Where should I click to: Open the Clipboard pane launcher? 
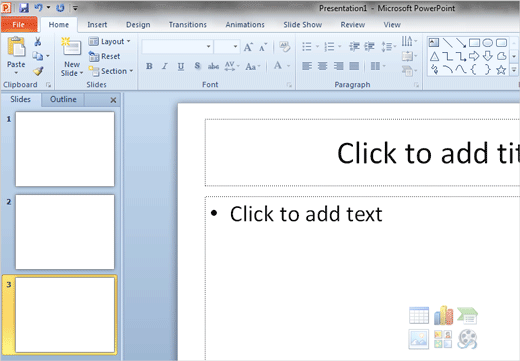point(48,85)
